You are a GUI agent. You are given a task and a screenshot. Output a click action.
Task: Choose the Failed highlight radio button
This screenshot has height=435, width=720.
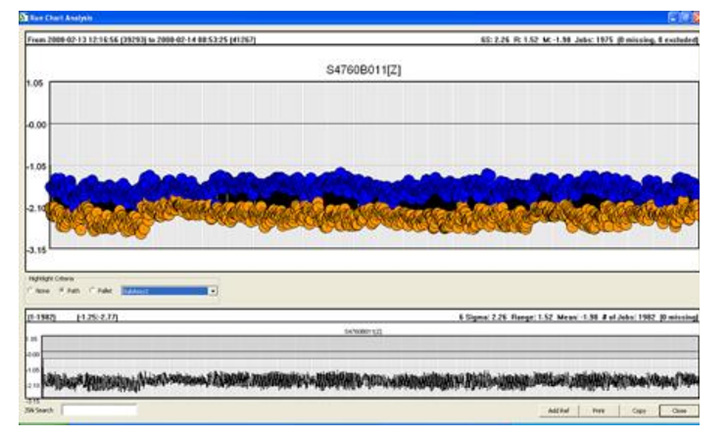[x=93, y=292]
